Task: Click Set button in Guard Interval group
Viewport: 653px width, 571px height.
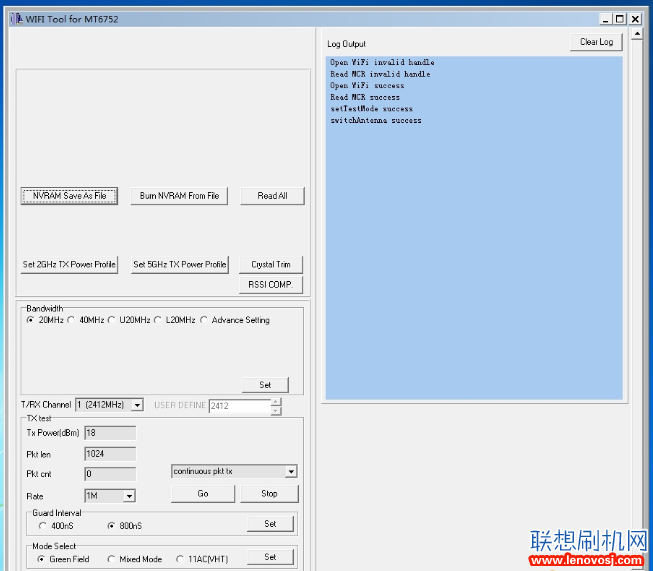Action: point(270,524)
